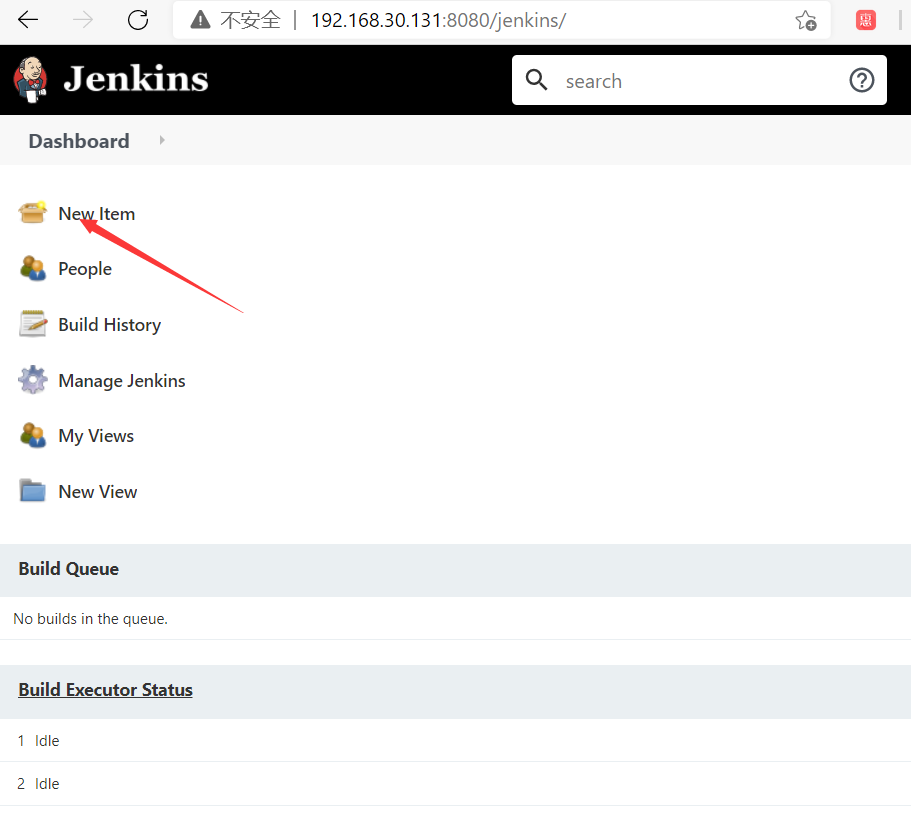Click the browser back arrow

click(27, 20)
